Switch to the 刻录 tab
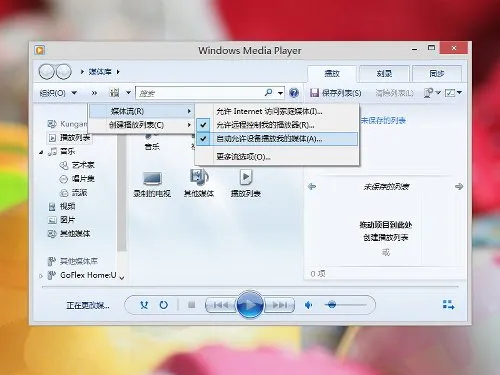 click(384, 73)
